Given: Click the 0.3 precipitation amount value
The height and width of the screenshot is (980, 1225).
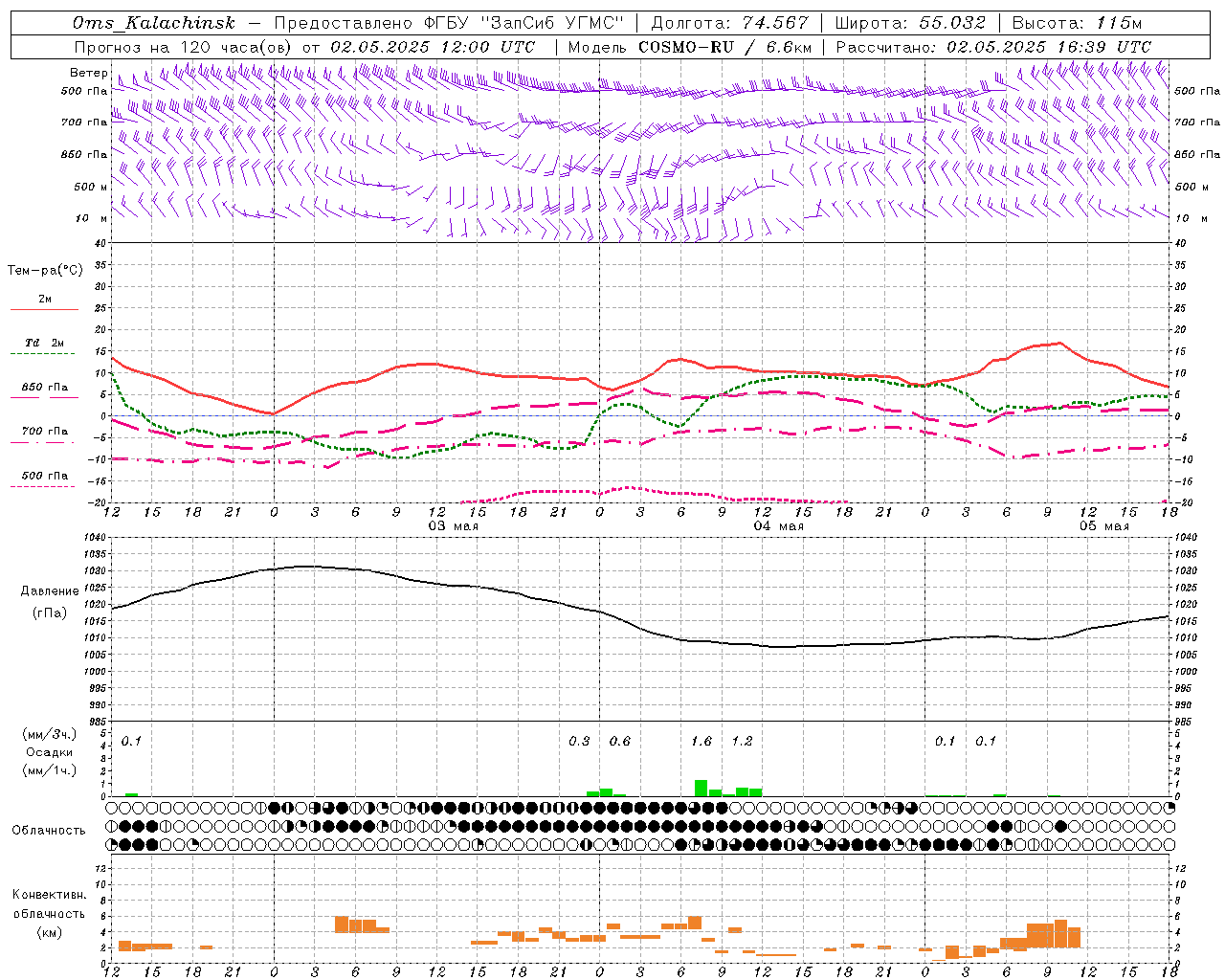Looking at the screenshot, I should pyautogui.click(x=579, y=741).
